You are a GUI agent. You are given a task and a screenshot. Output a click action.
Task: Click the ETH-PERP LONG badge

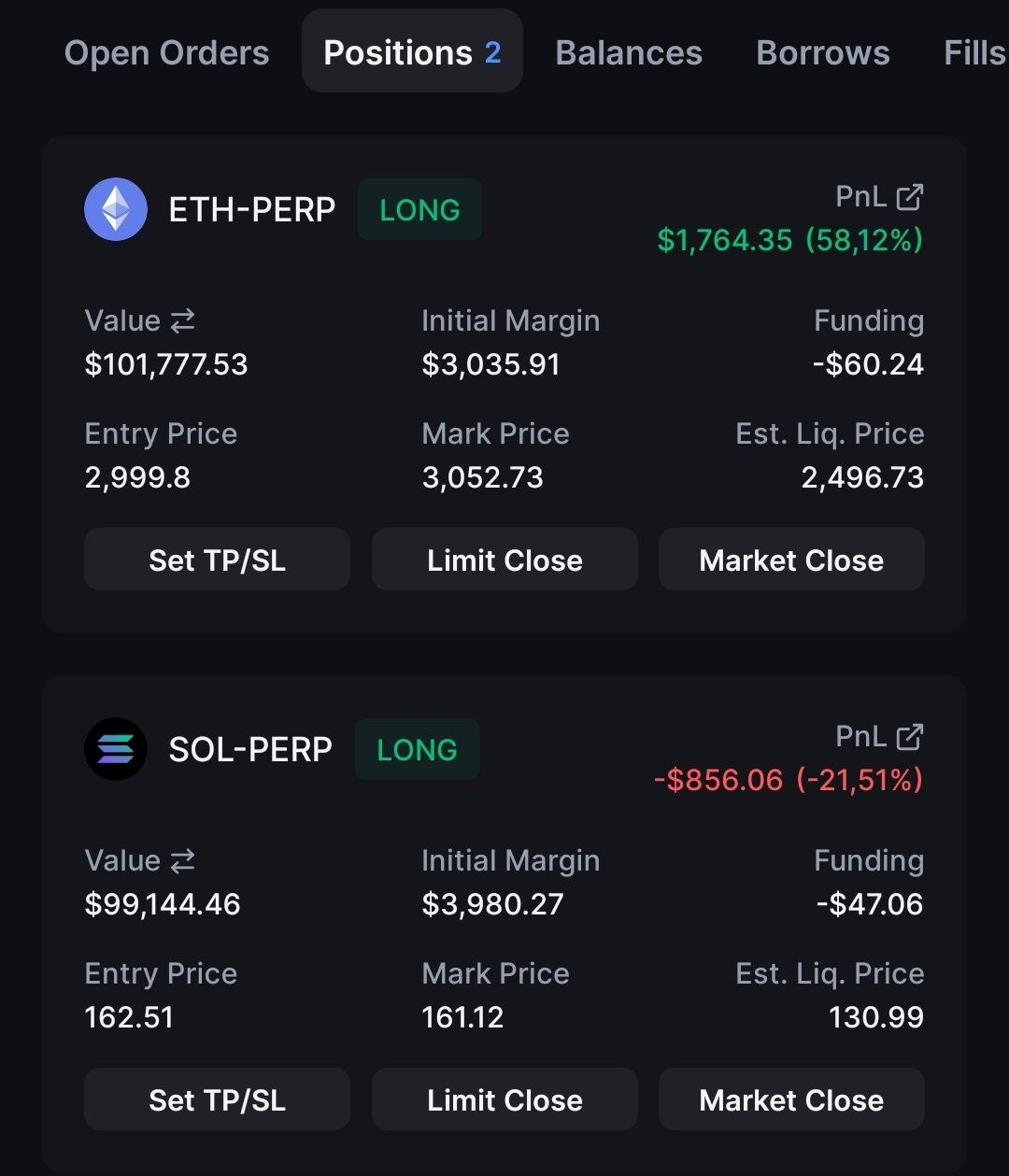point(419,209)
